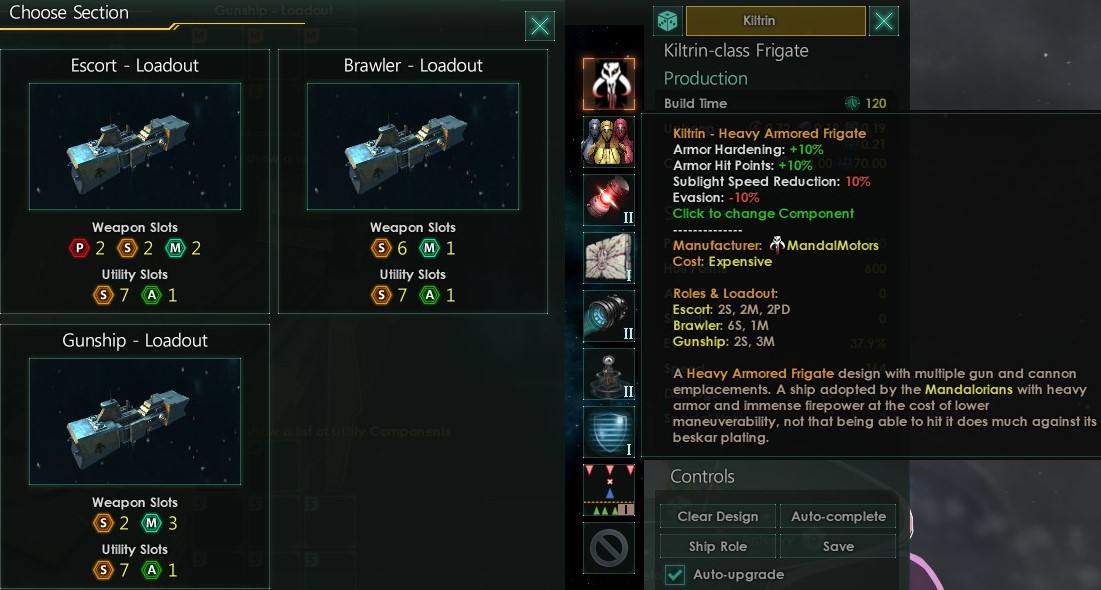
Task: Click the Kiltrin name input field
Action: coord(775,21)
